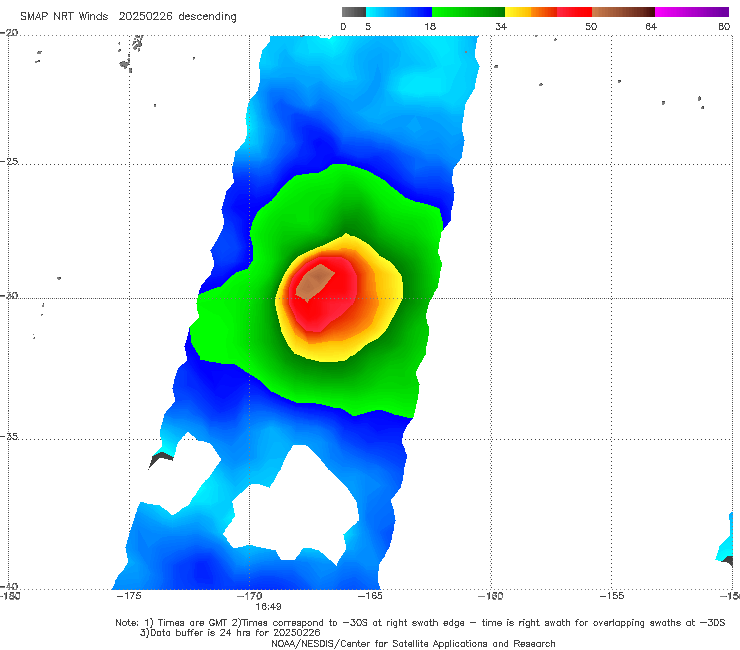
Task: Pick the yellow-orange segment of the color bar
Action: 531,12
